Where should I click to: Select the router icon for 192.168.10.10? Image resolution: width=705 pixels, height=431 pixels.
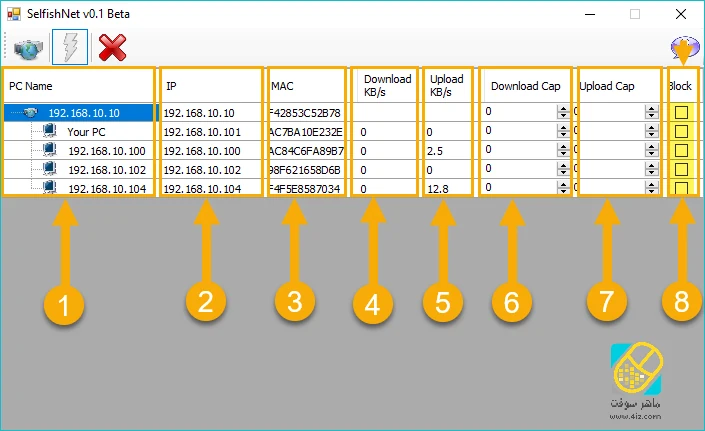31,112
